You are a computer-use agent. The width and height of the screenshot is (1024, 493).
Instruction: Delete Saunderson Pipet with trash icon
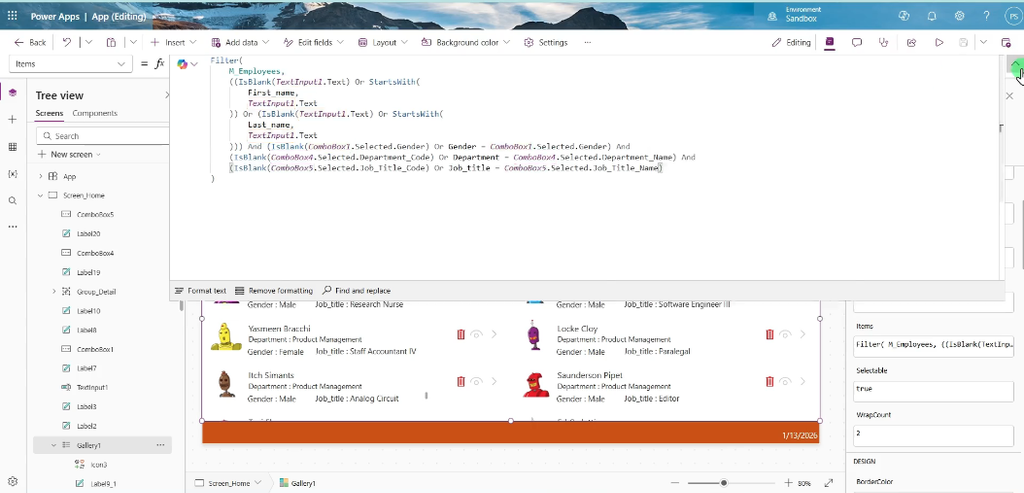pos(769,381)
